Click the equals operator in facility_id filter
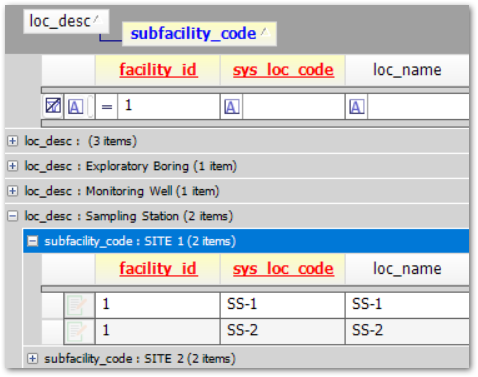The image size is (478, 377). coord(107,107)
